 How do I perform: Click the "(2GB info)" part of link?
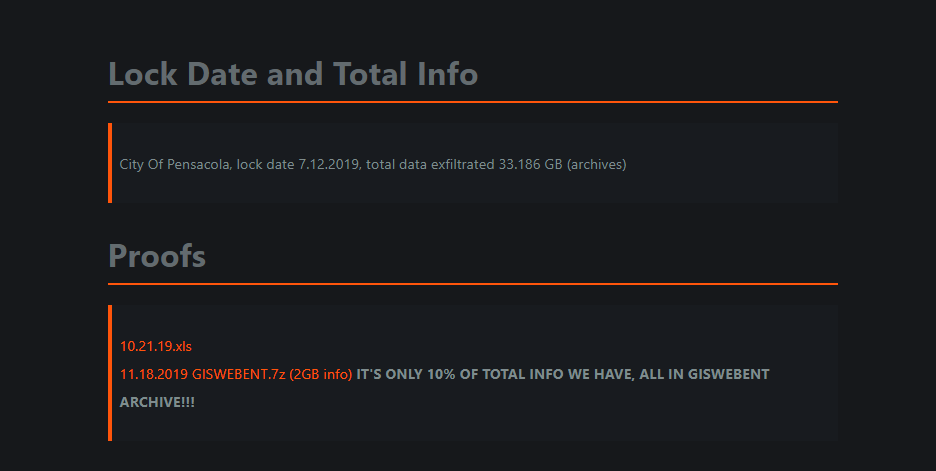[321, 374]
